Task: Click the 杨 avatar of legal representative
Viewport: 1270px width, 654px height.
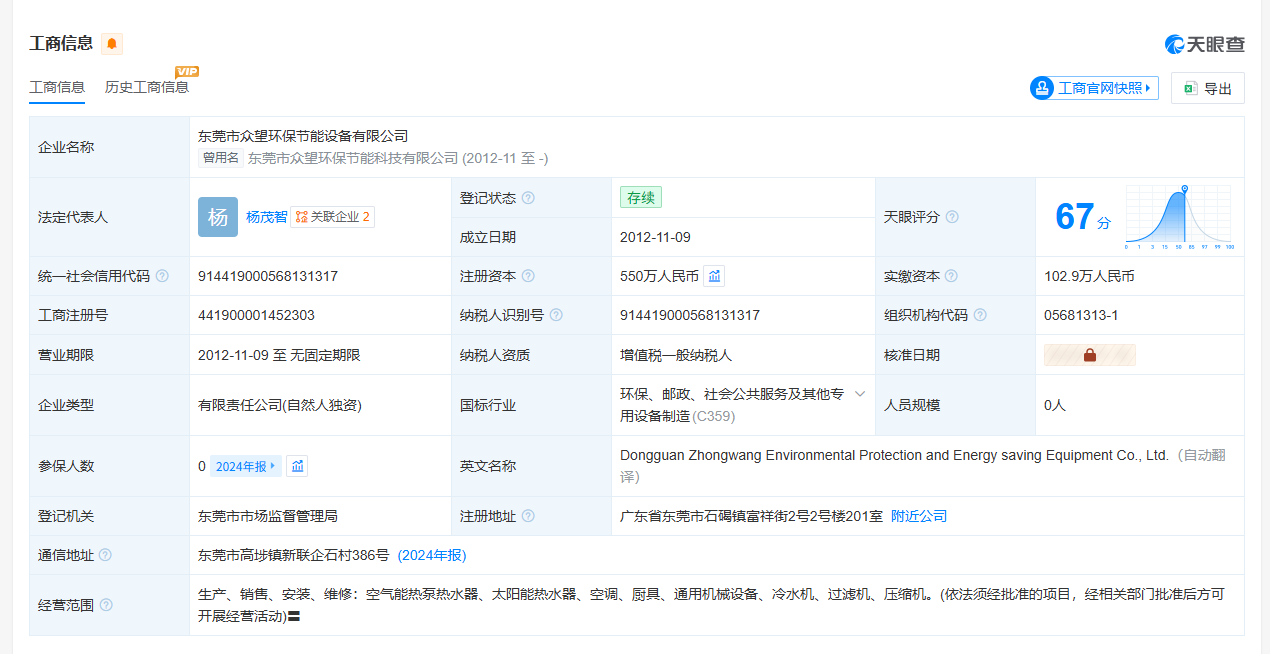Action: 218,217
